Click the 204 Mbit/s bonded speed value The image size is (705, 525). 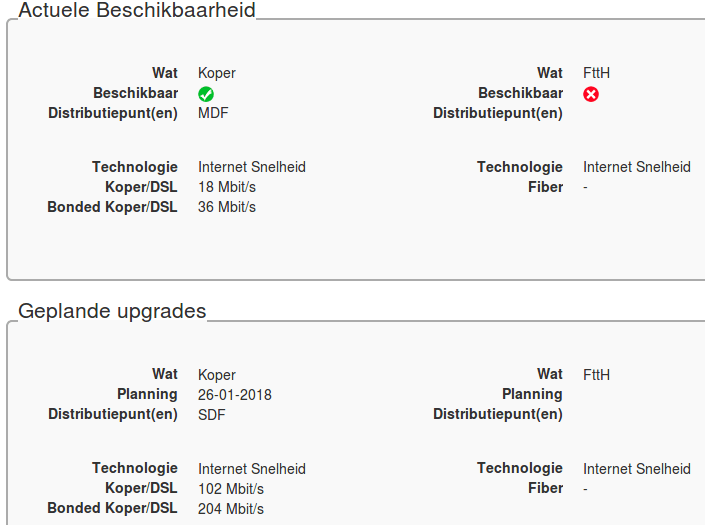pyautogui.click(x=231, y=509)
